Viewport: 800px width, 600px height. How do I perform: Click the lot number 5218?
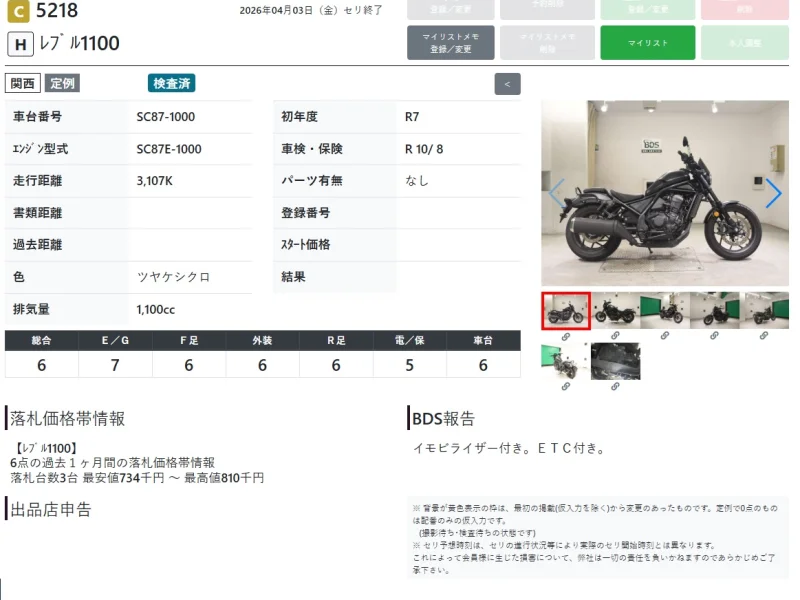point(57,11)
